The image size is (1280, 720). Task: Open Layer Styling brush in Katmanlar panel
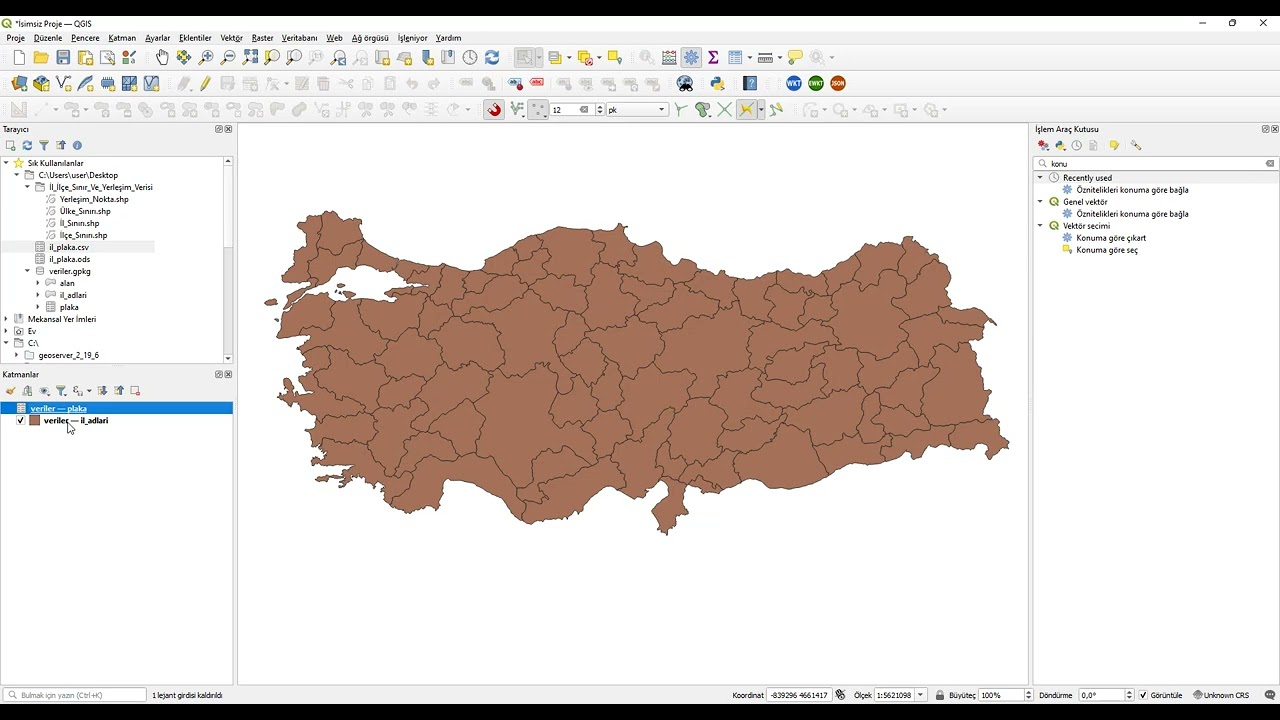pyautogui.click(x=10, y=391)
